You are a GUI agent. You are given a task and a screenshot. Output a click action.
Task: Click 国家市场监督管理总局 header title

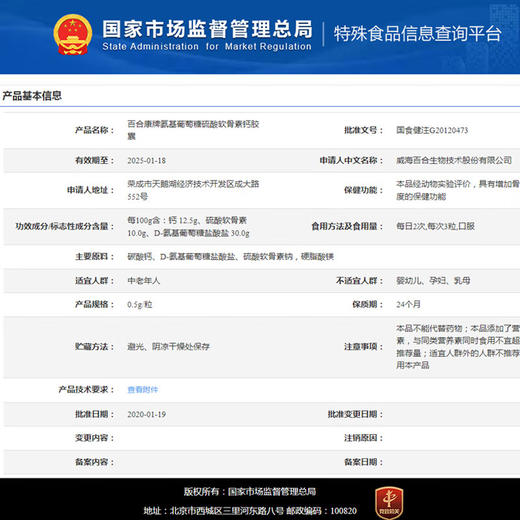pos(207,29)
